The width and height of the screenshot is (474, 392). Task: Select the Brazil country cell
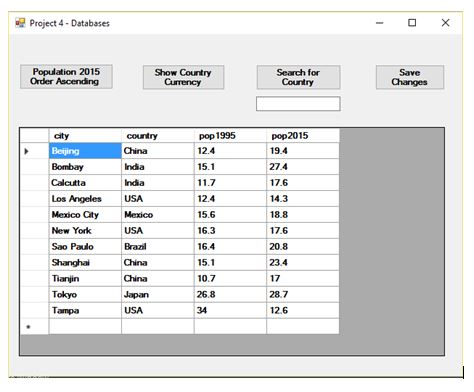coord(158,247)
